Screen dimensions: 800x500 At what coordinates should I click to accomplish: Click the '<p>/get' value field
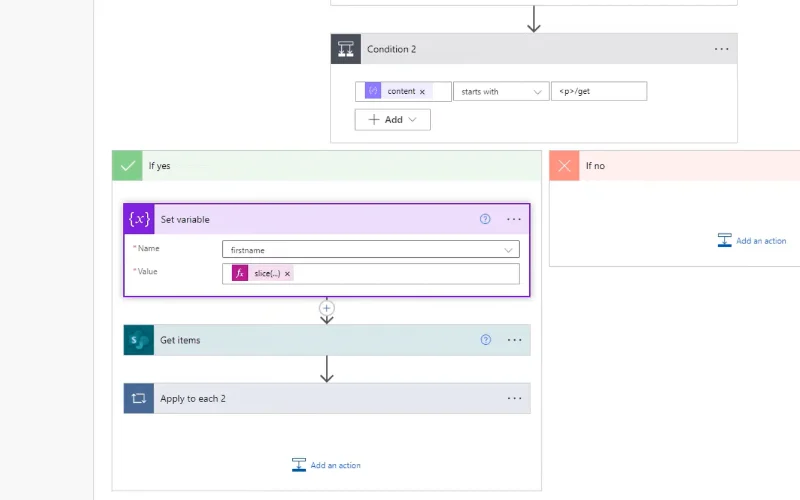599,91
